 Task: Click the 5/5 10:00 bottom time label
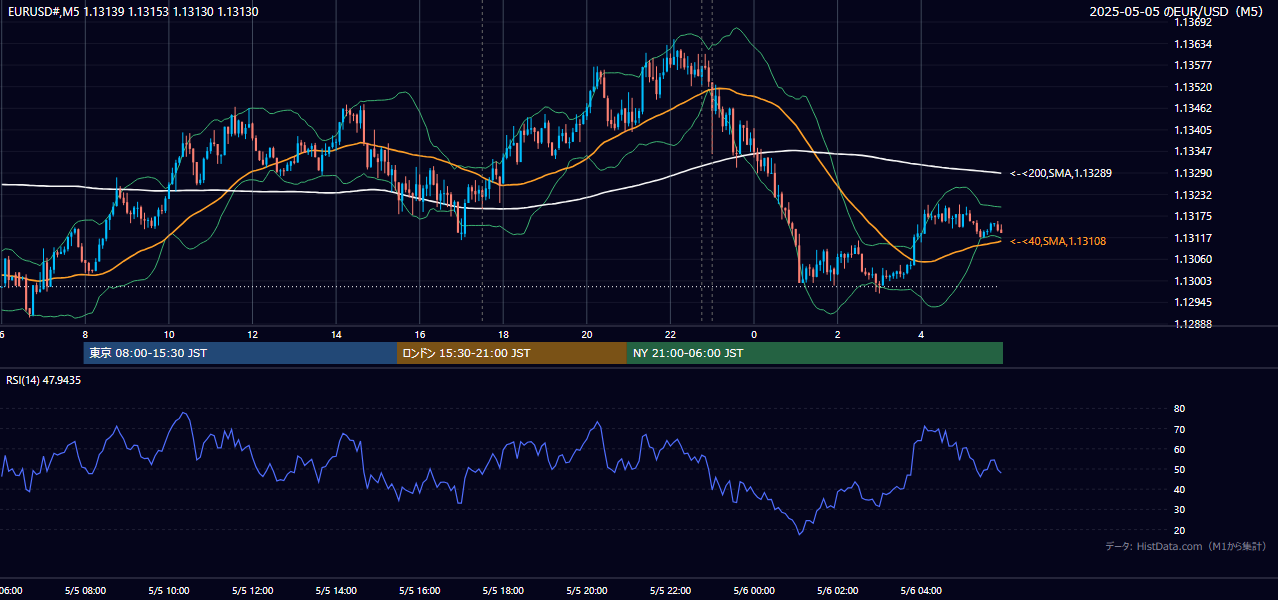[x=168, y=591]
